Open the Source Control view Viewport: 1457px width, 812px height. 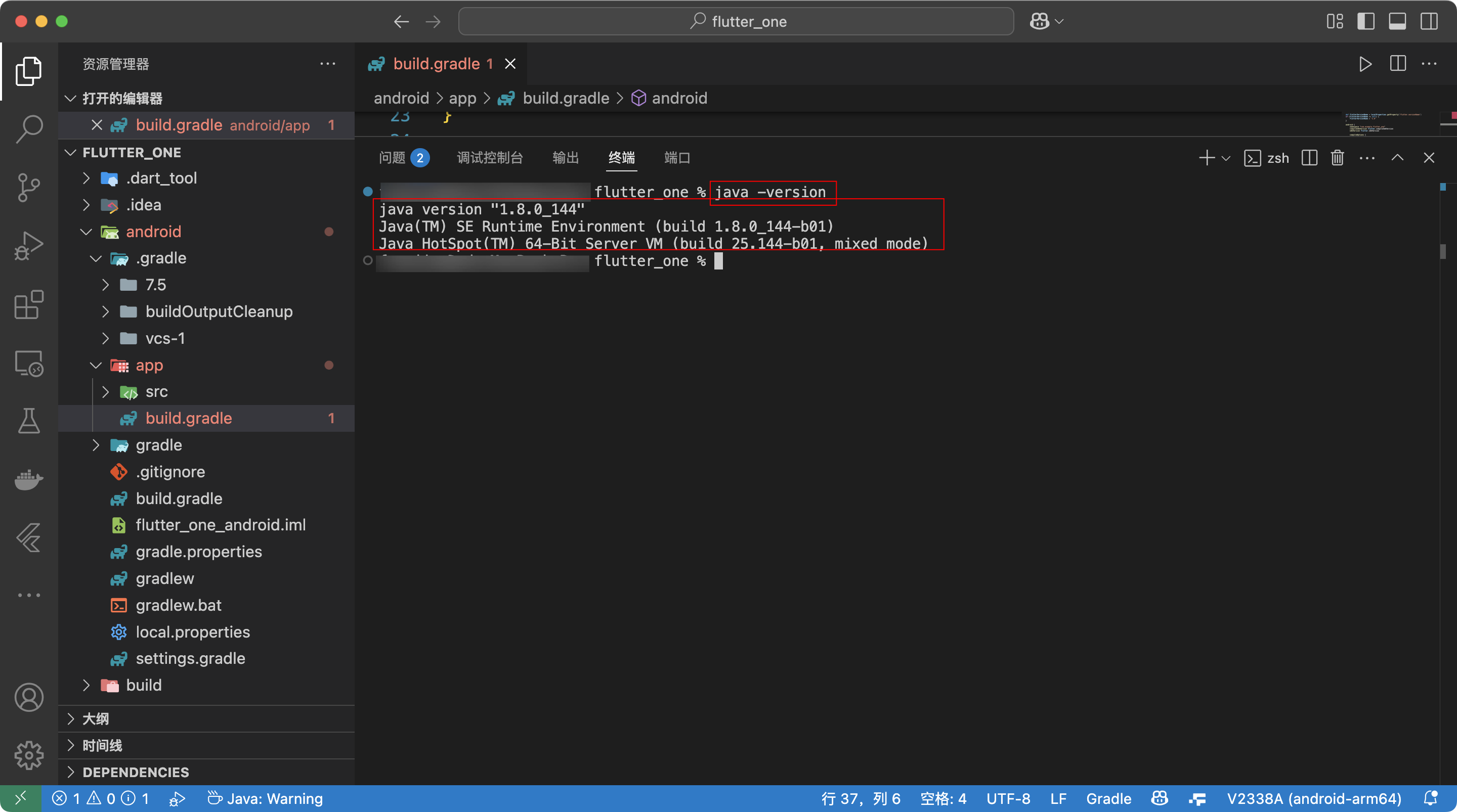(29, 187)
